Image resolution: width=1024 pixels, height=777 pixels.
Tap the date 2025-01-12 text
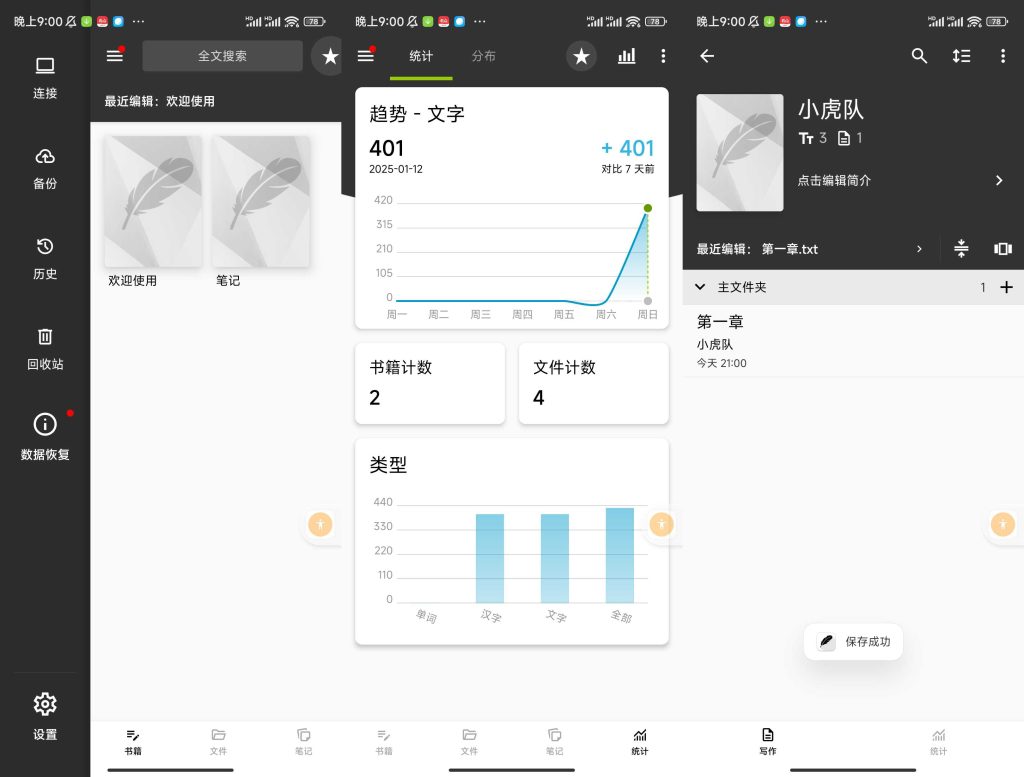tap(396, 169)
